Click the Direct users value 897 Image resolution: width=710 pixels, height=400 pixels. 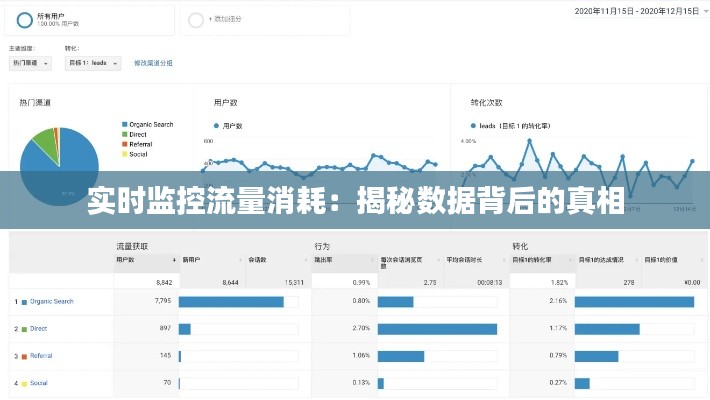[165, 328]
